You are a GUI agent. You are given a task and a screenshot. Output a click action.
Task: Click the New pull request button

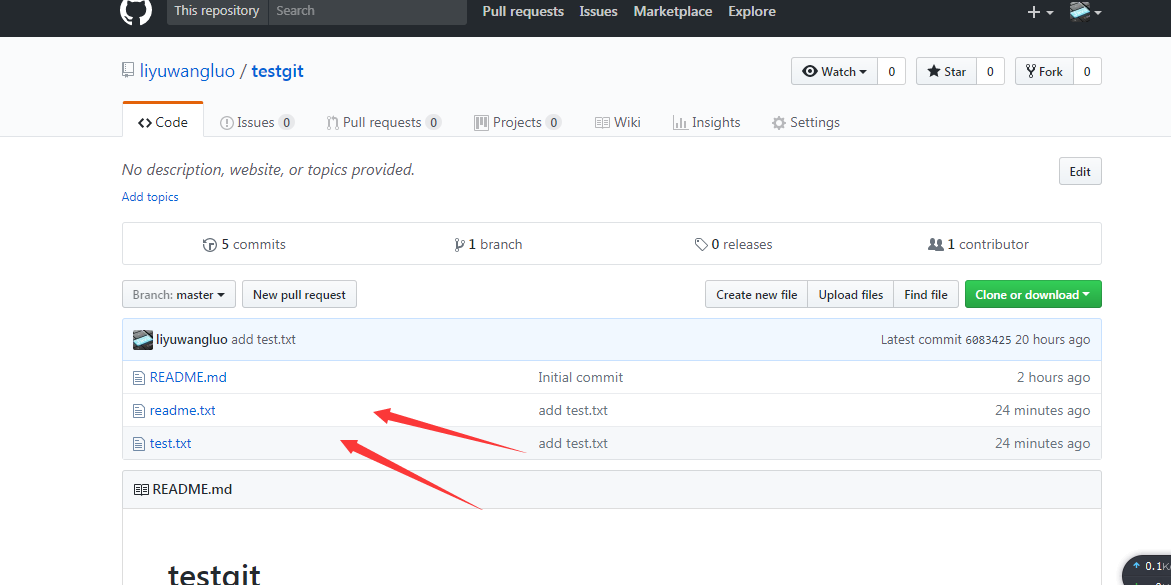click(299, 294)
